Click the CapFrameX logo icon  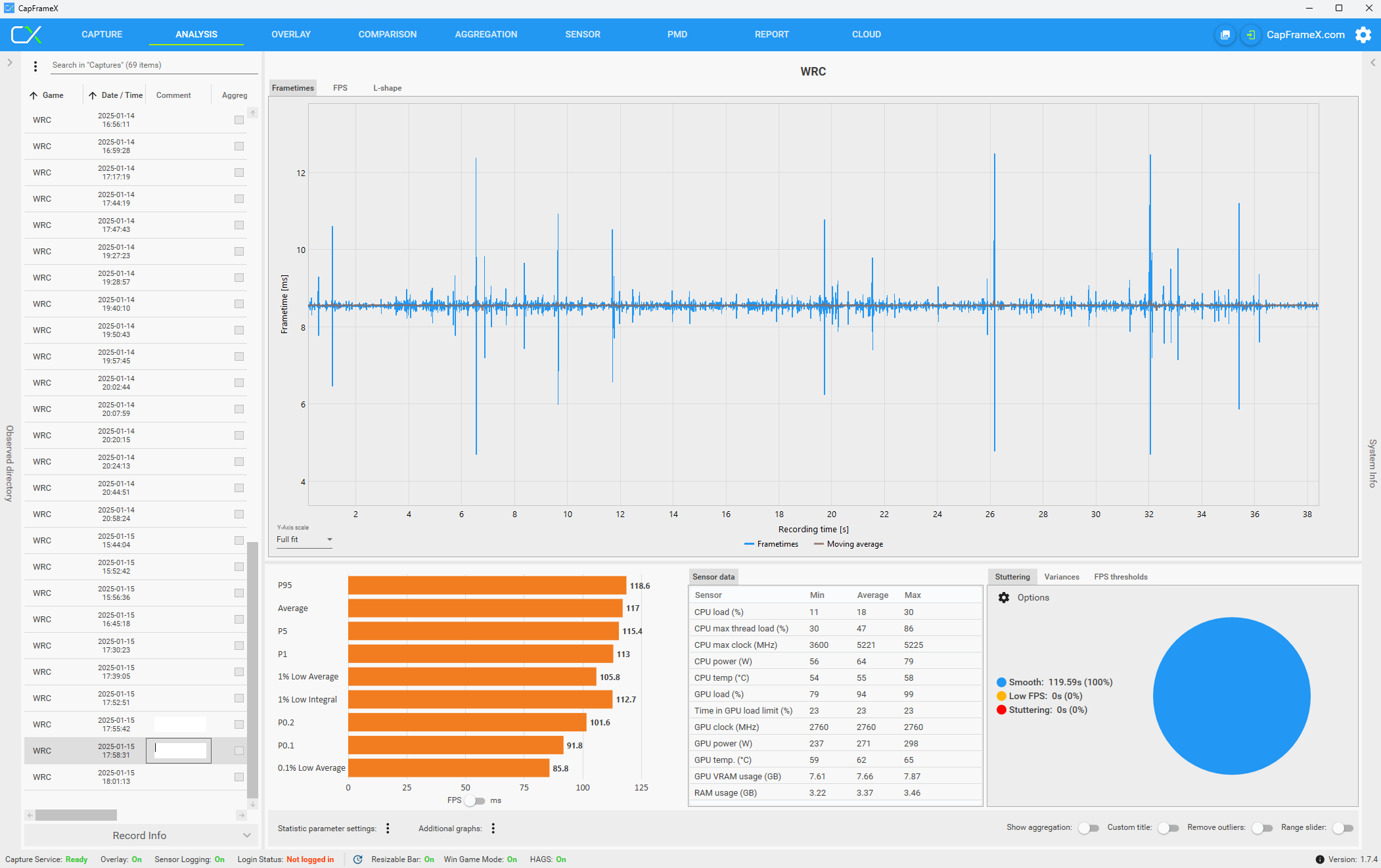26,34
